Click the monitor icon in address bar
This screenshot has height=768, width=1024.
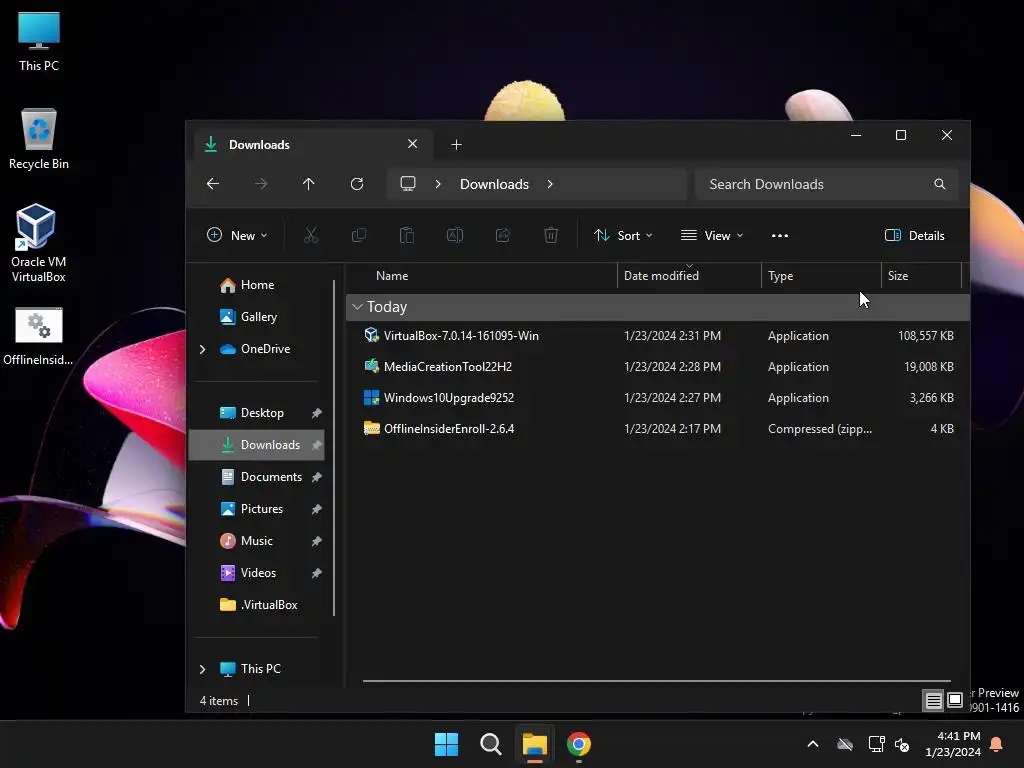[x=408, y=184]
